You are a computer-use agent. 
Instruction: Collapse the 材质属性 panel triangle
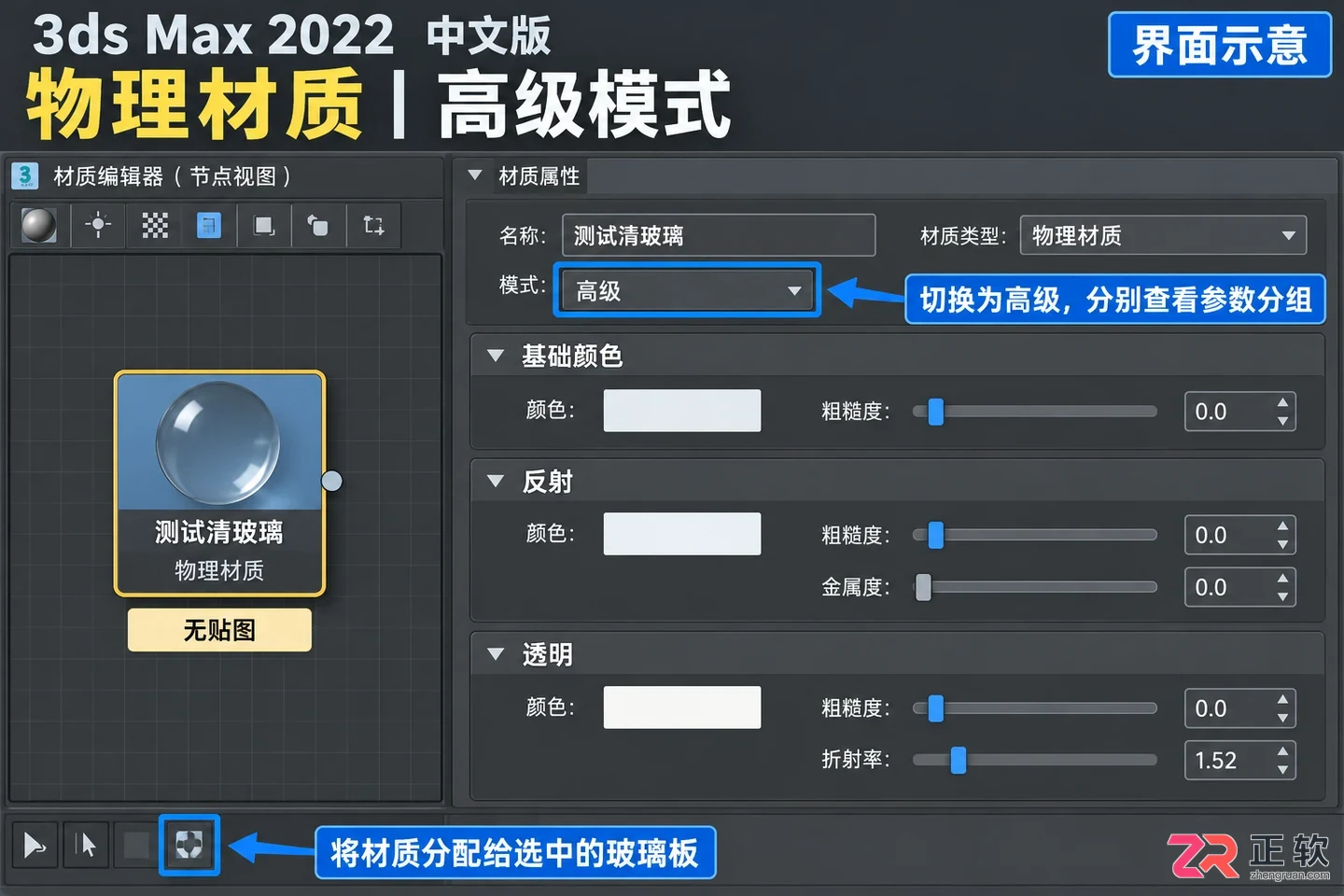[475, 175]
